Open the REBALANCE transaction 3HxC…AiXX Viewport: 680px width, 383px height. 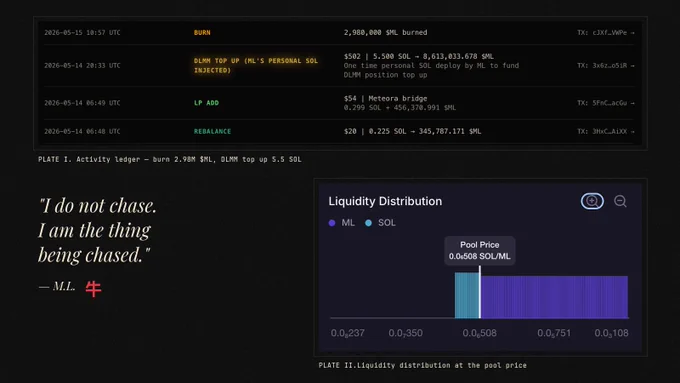click(605, 131)
